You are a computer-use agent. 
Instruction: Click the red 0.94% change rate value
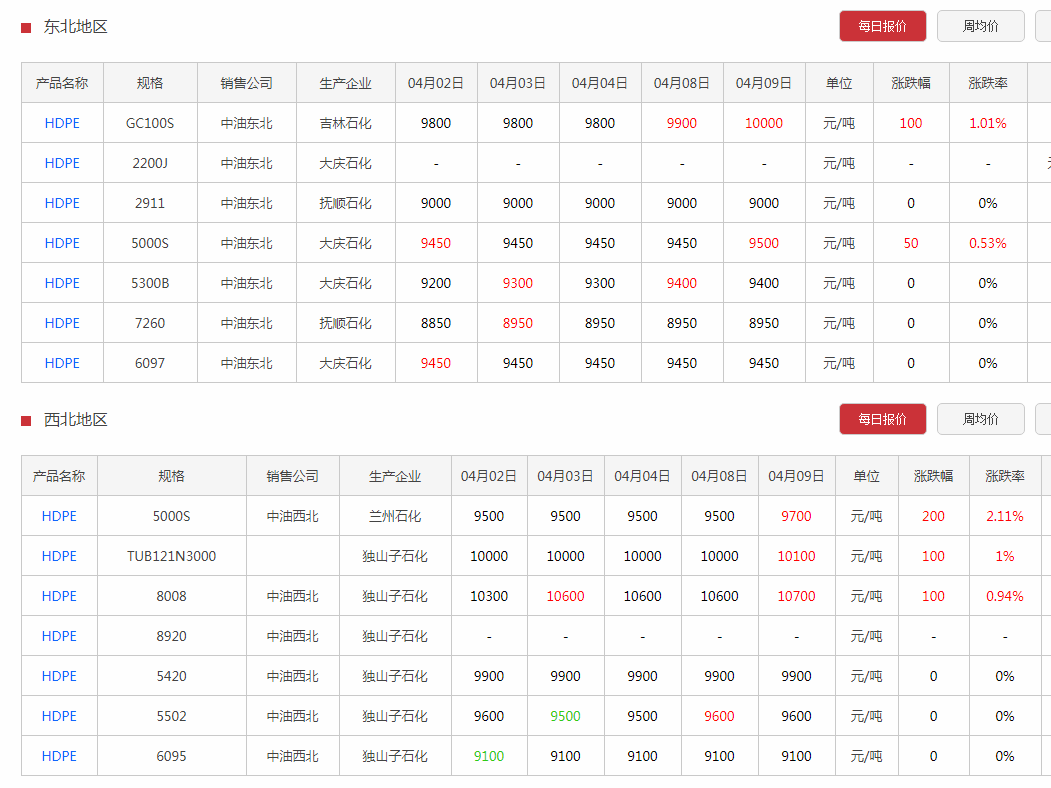[1005, 596]
